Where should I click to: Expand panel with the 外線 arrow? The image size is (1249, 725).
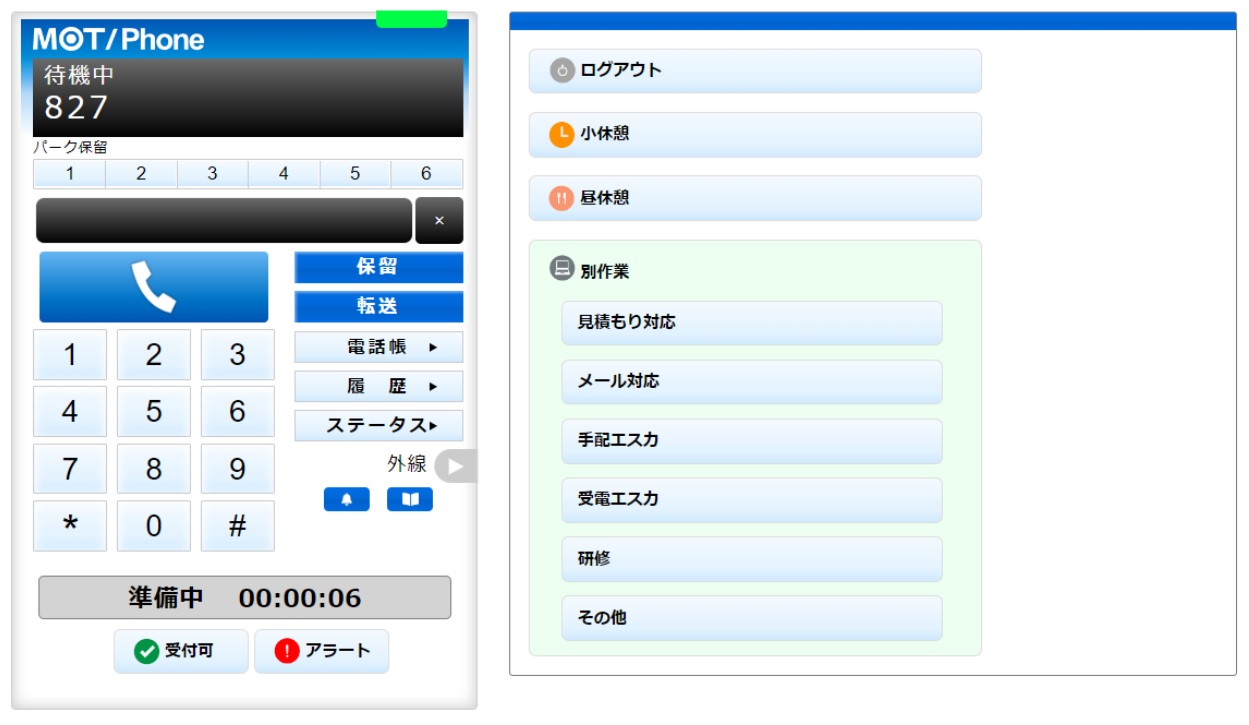pos(455,466)
